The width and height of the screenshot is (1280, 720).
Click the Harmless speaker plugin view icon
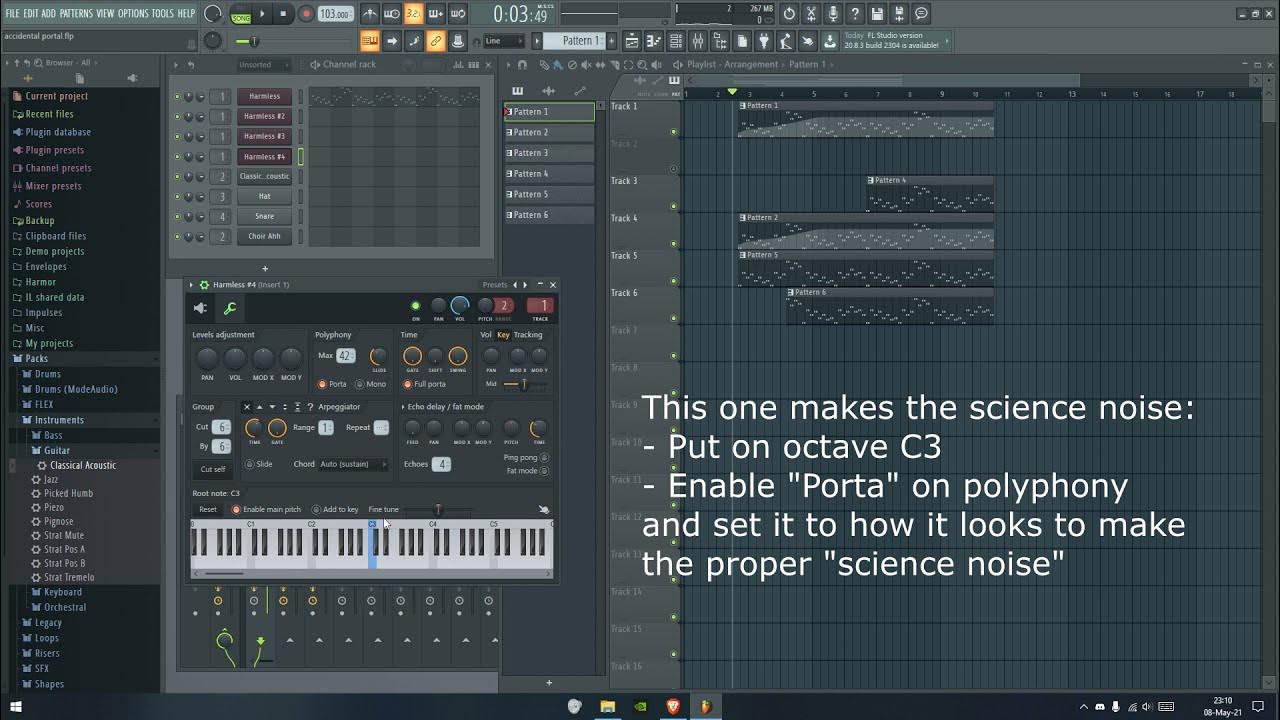coord(201,309)
